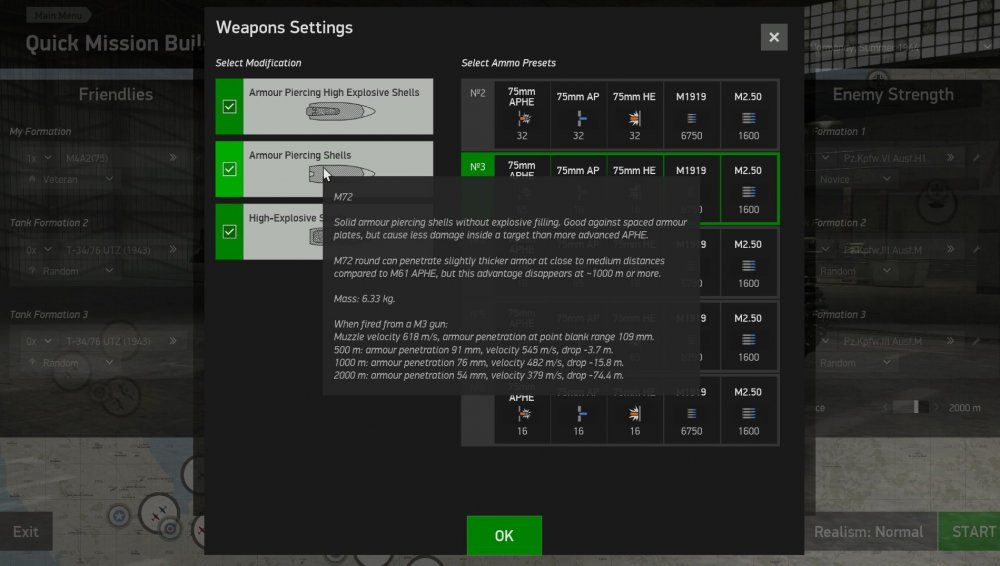The height and width of the screenshot is (566, 1000).
Task: Close the Weapons Settings dialog
Action: pyautogui.click(x=774, y=37)
